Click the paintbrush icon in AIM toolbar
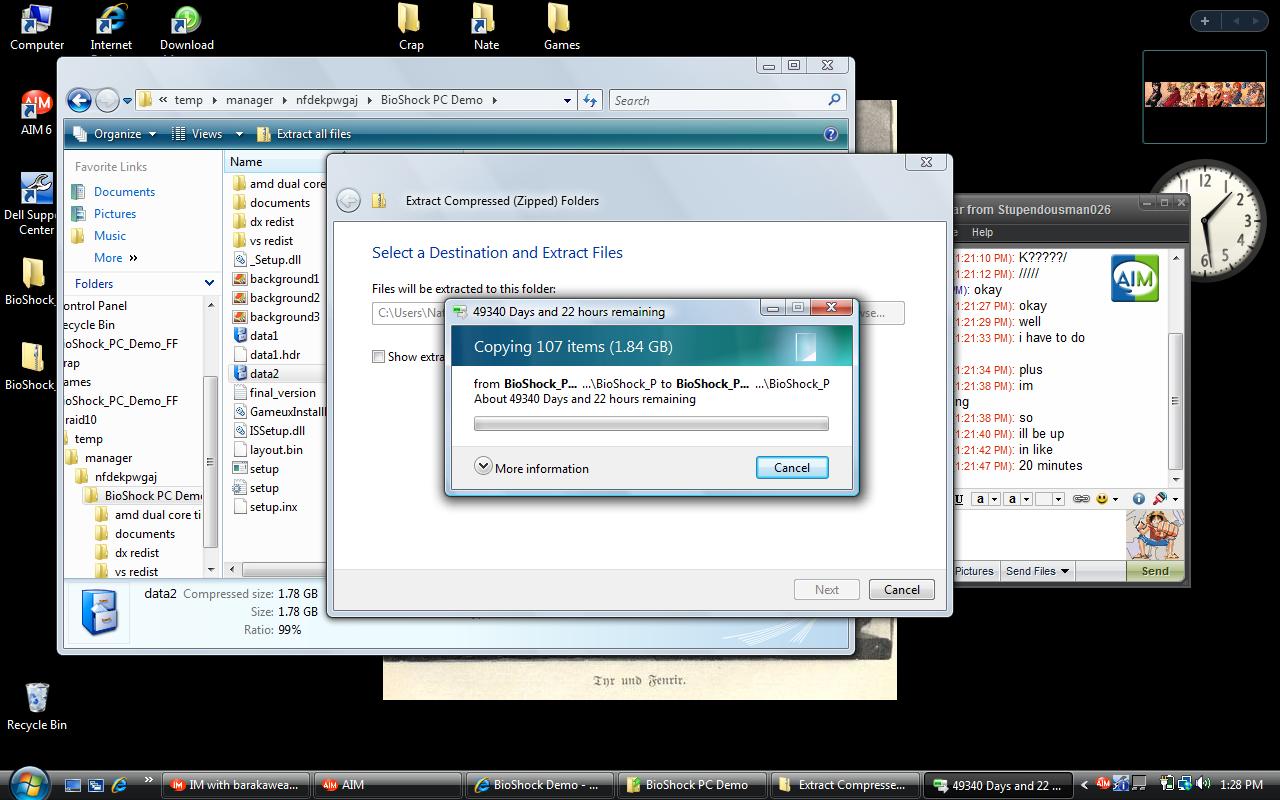Viewport: 1280px width, 800px height. (x=1159, y=498)
